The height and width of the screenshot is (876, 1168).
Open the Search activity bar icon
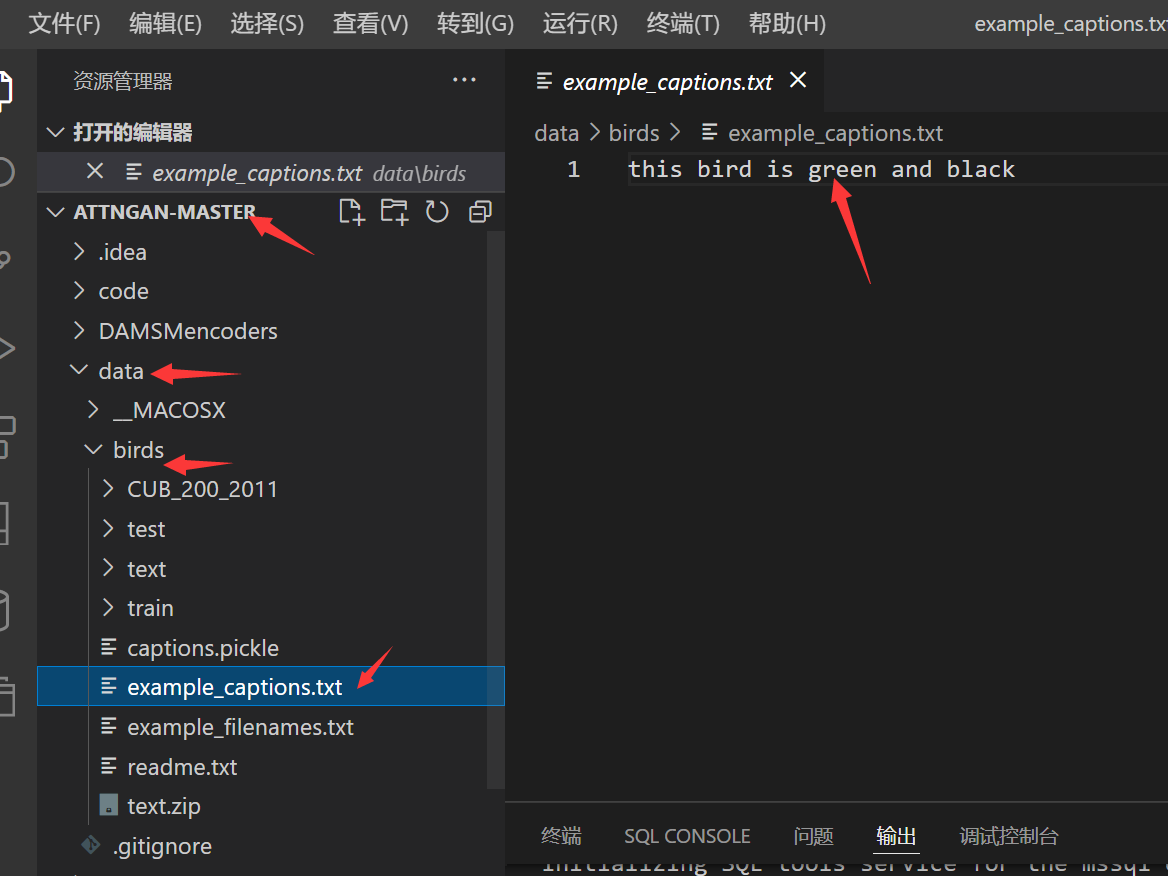(4, 172)
